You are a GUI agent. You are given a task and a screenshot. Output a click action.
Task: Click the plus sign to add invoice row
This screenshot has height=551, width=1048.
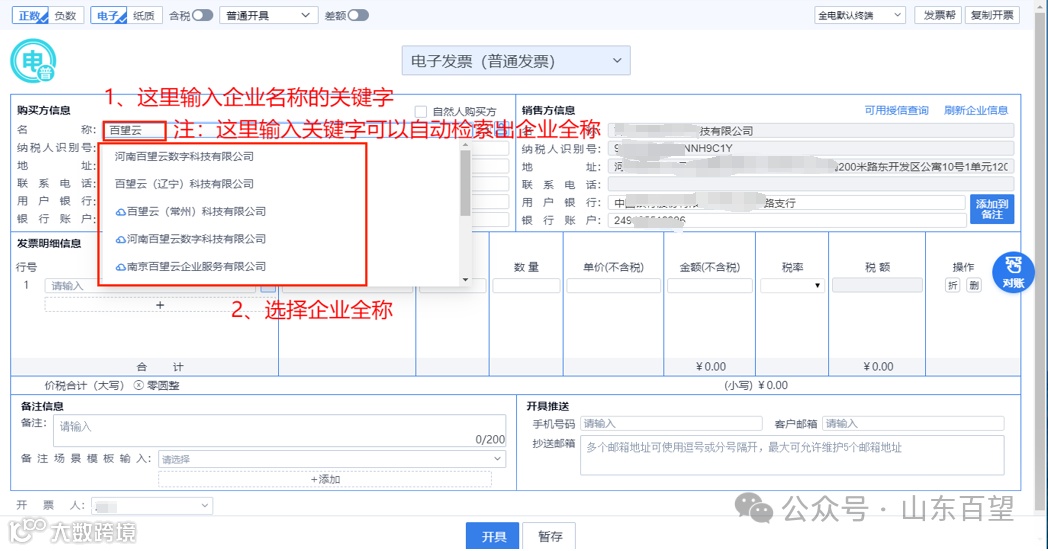160,305
